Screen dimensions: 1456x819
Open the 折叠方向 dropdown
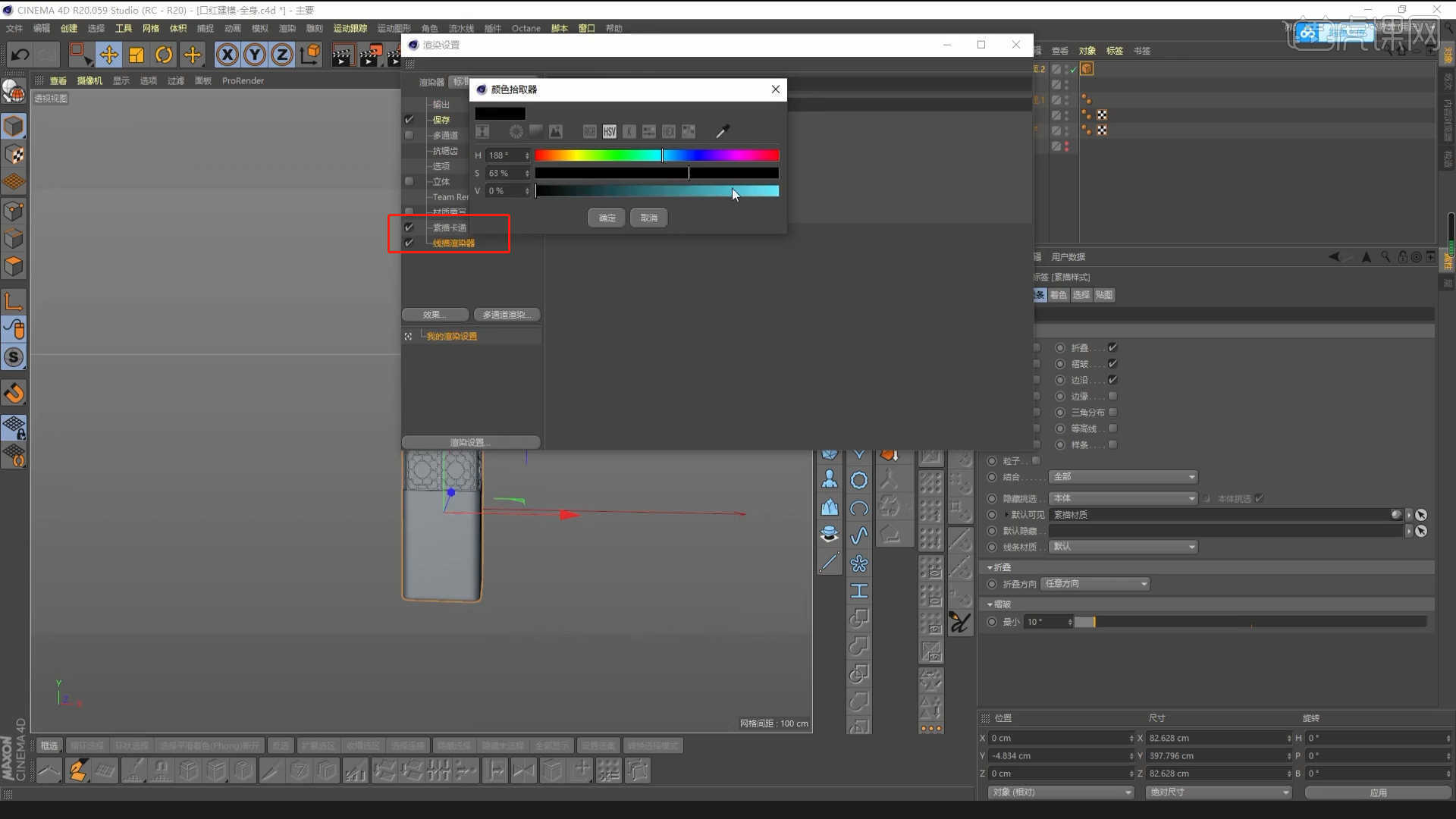[1095, 584]
